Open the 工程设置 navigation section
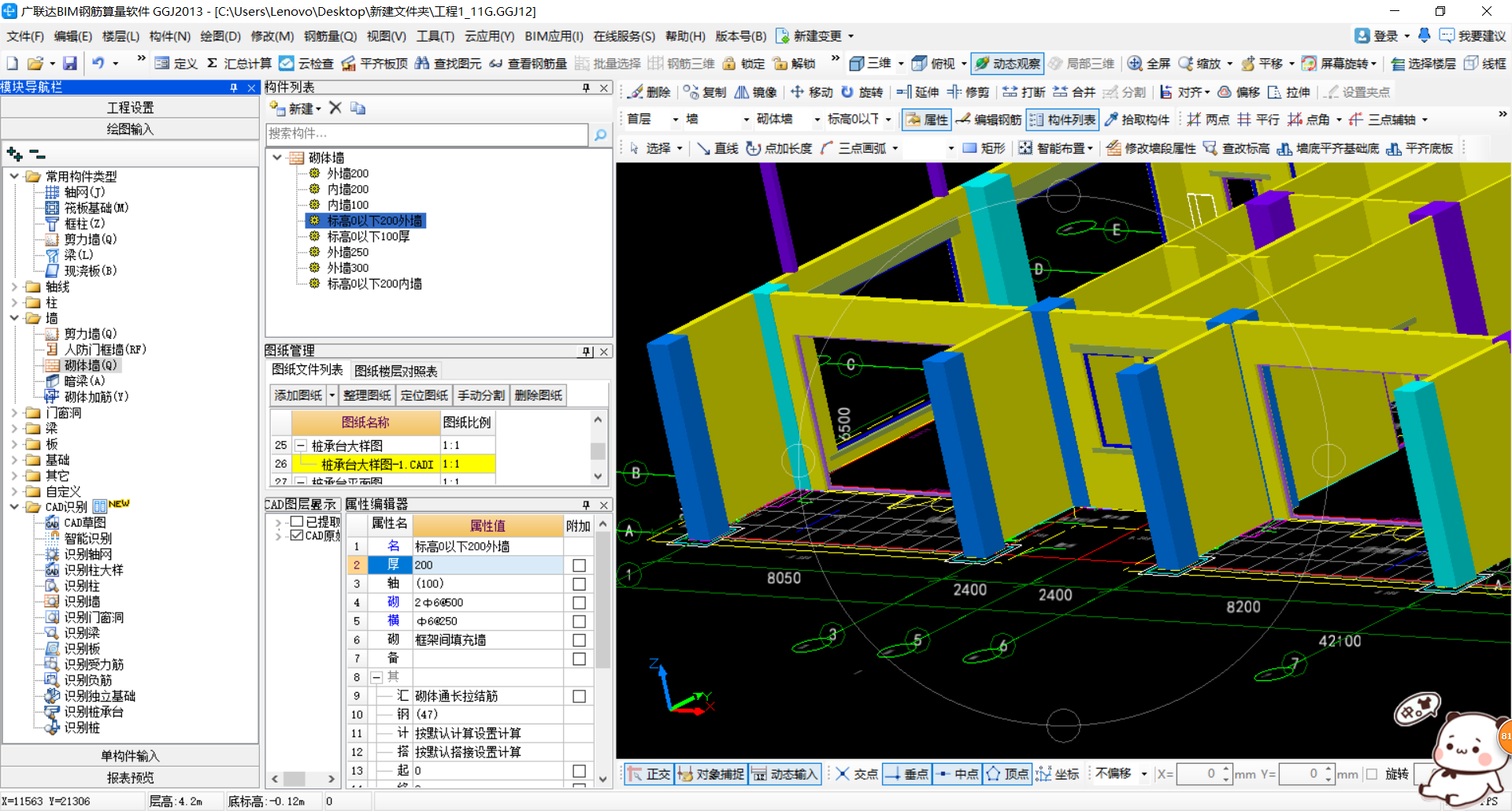Viewport: 1512px width, 811px height. (x=130, y=108)
